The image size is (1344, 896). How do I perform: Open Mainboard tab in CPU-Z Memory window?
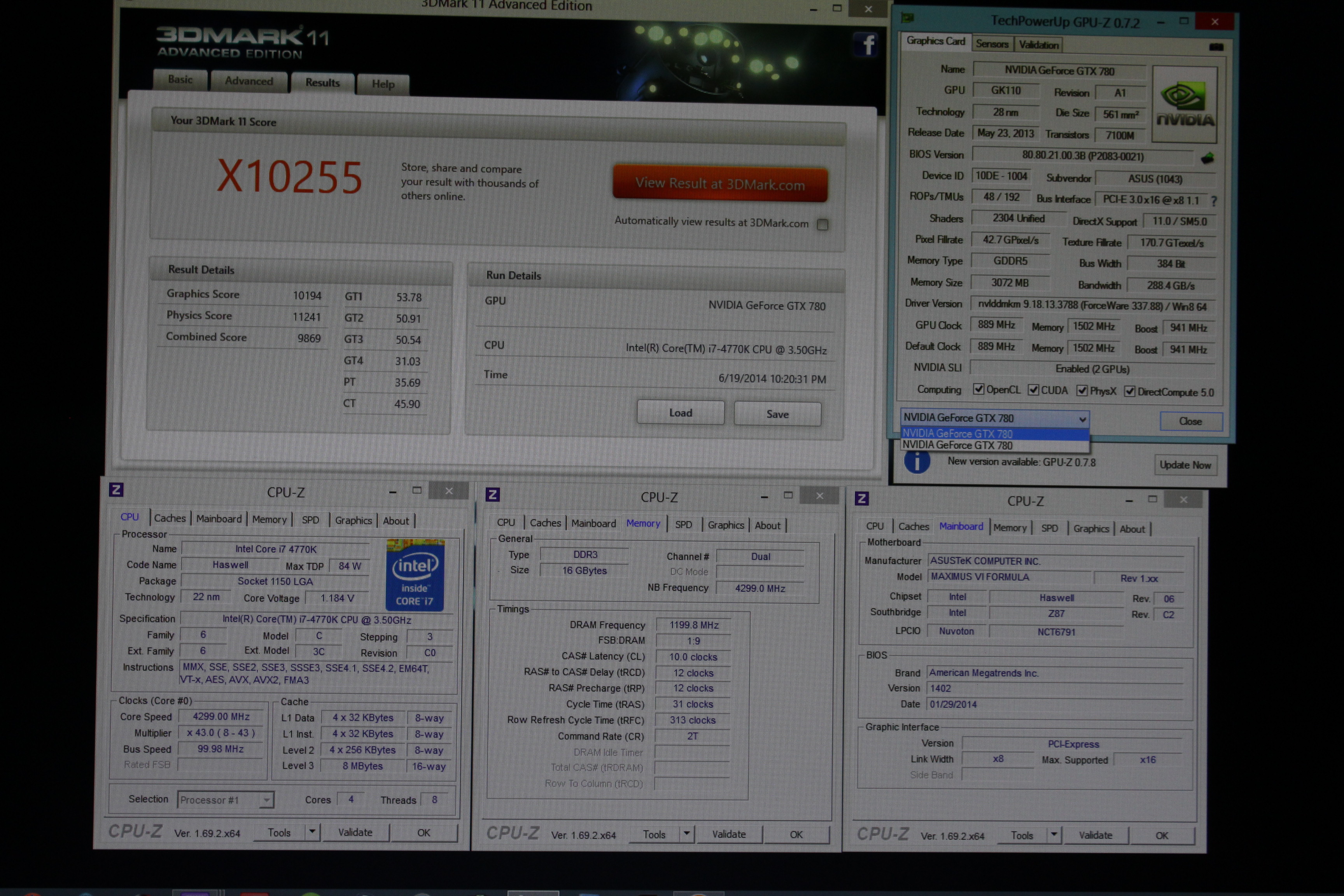(593, 523)
